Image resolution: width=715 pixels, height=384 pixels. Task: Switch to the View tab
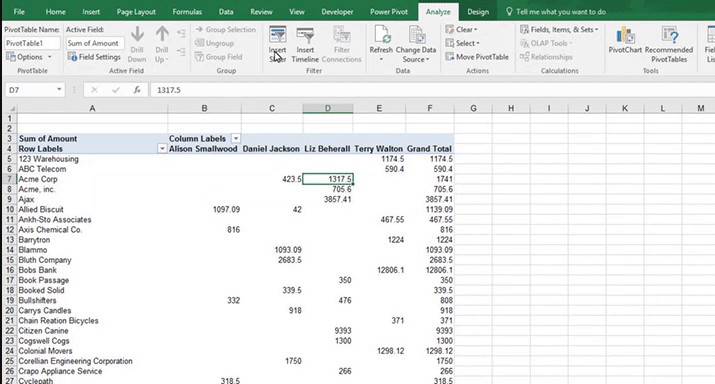point(296,12)
